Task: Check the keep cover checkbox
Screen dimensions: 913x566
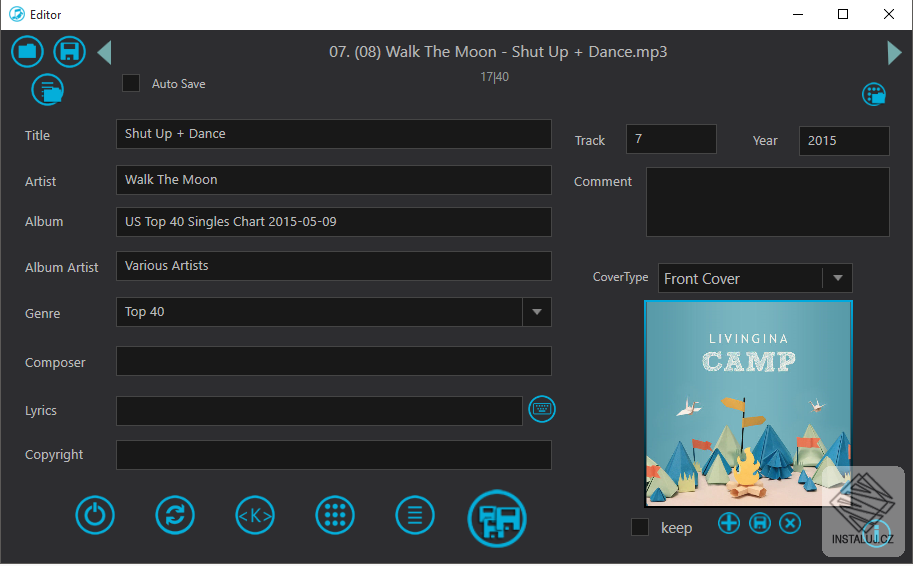Action: pos(640,527)
